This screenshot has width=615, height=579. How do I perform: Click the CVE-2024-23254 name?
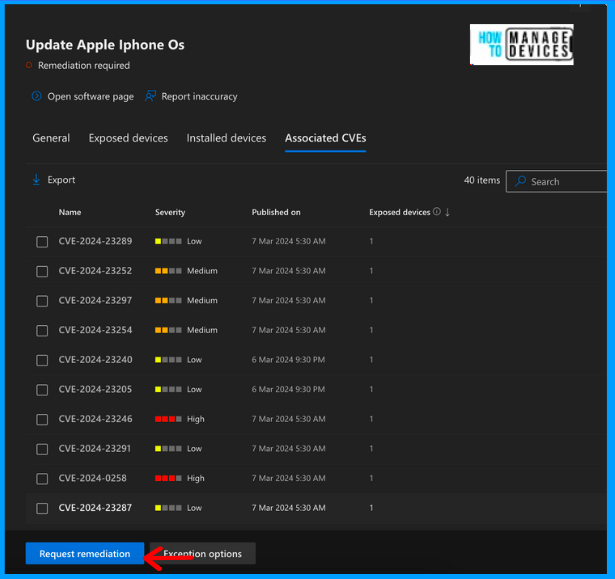[95, 330]
